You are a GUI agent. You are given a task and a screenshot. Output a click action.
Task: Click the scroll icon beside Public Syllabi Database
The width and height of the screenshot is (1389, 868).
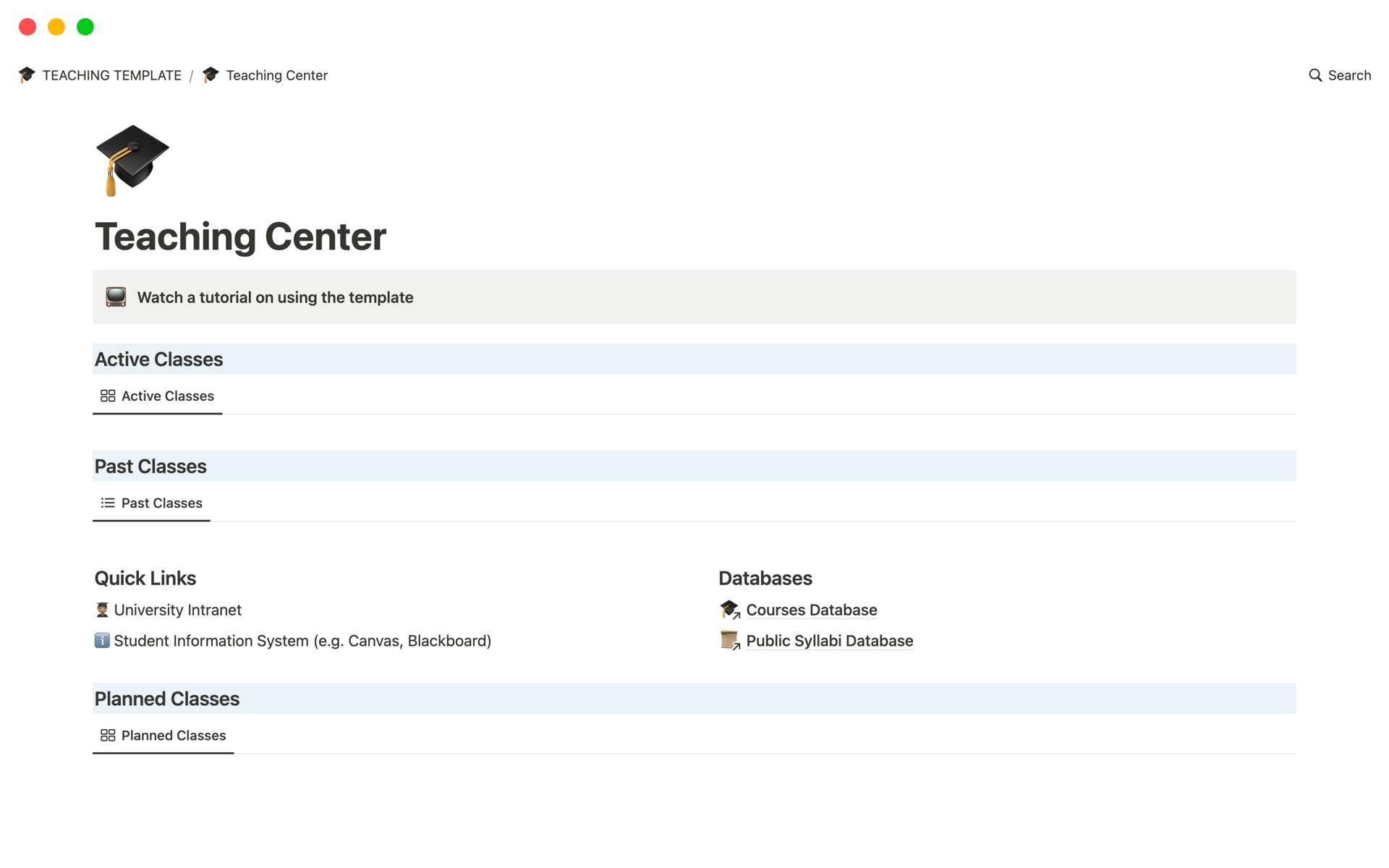(729, 640)
